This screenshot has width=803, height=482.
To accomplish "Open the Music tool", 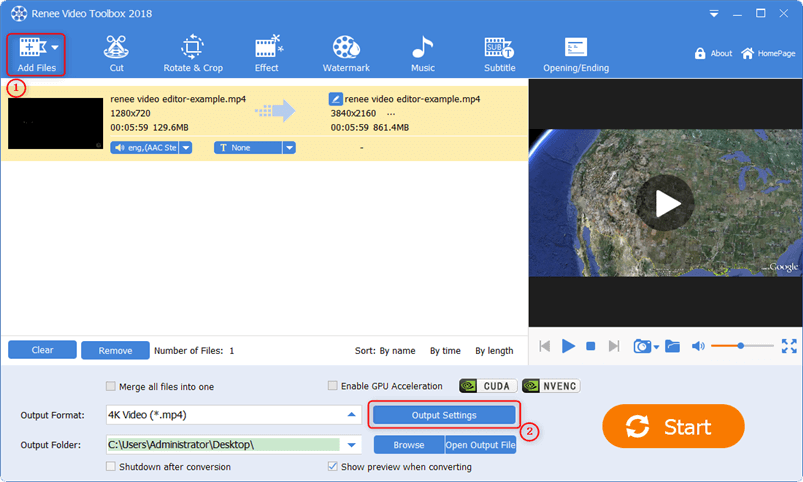I will [422, 53].
